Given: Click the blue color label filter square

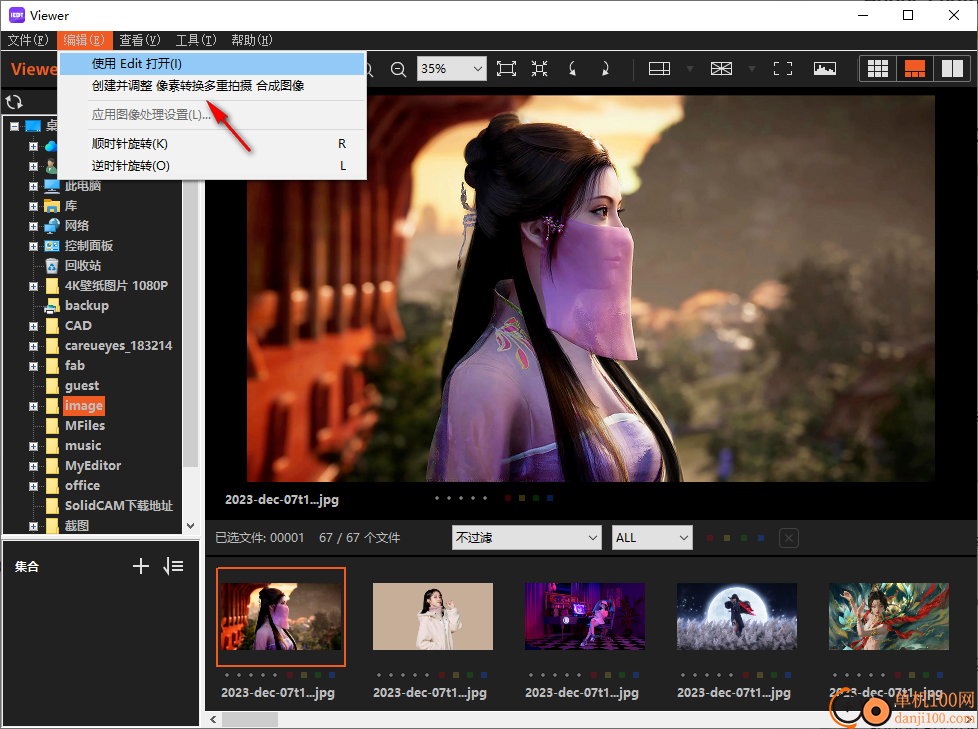Looking at the screenshot, I should pyautogui.click(x=761, y=538).
